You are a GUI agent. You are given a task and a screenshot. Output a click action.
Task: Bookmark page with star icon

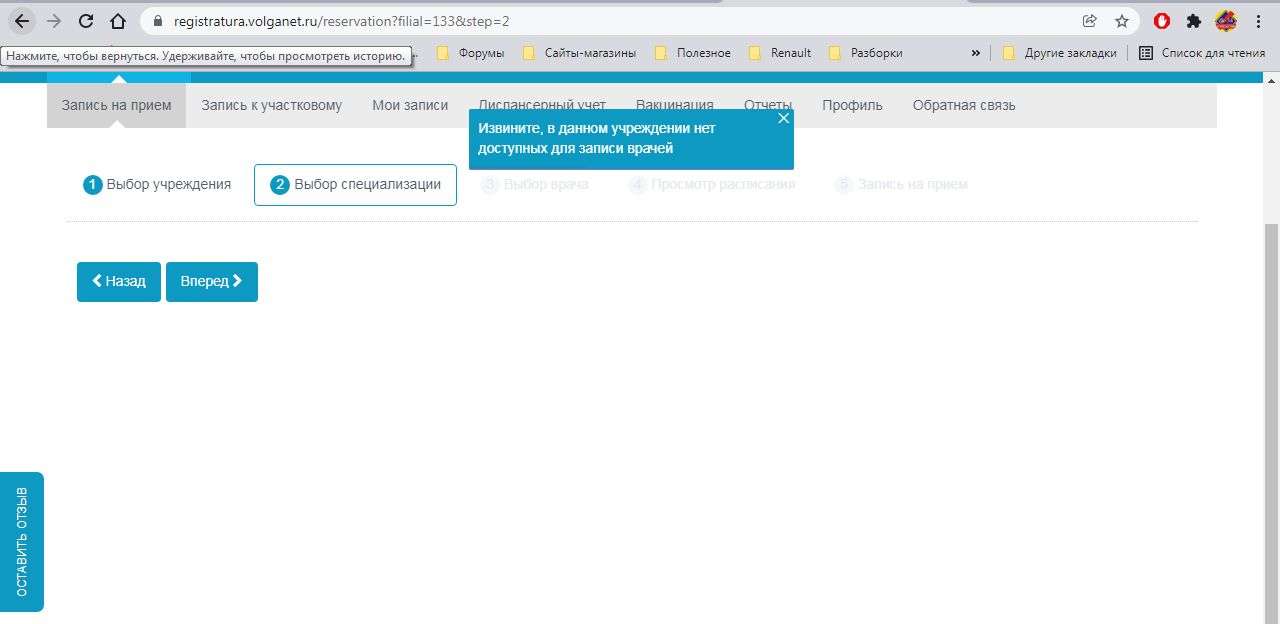(x=1122, y=21)
